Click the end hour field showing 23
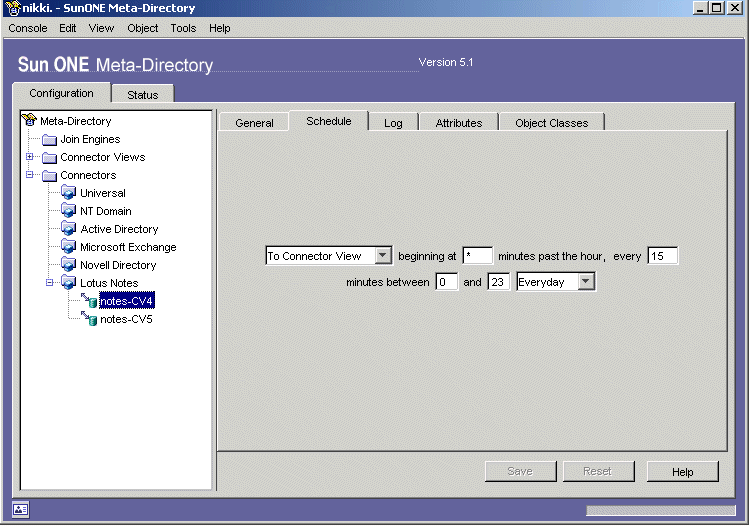This screenshot has width=751, height=527. click(498, 282)
